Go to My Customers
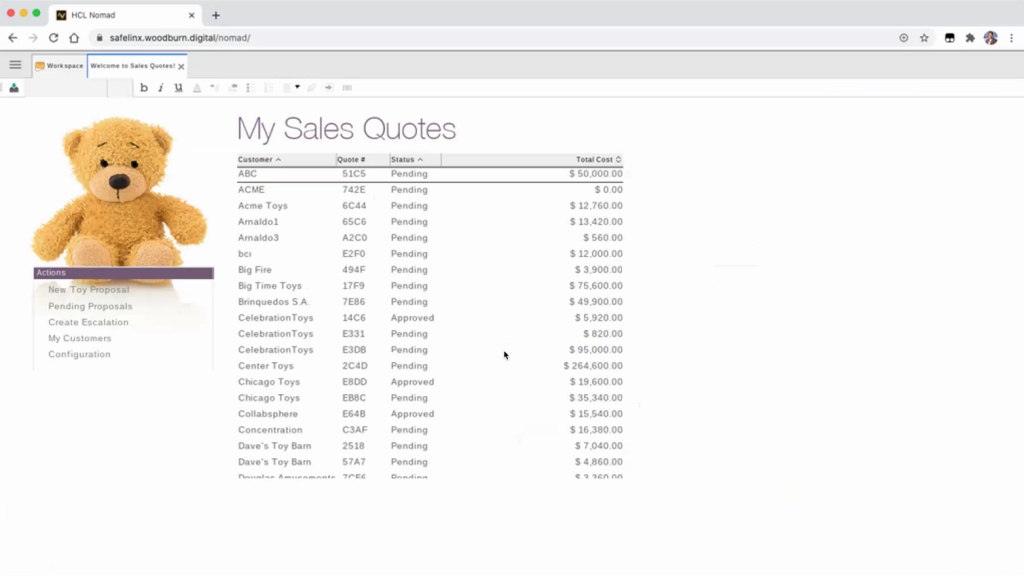 tap(80, 338)
